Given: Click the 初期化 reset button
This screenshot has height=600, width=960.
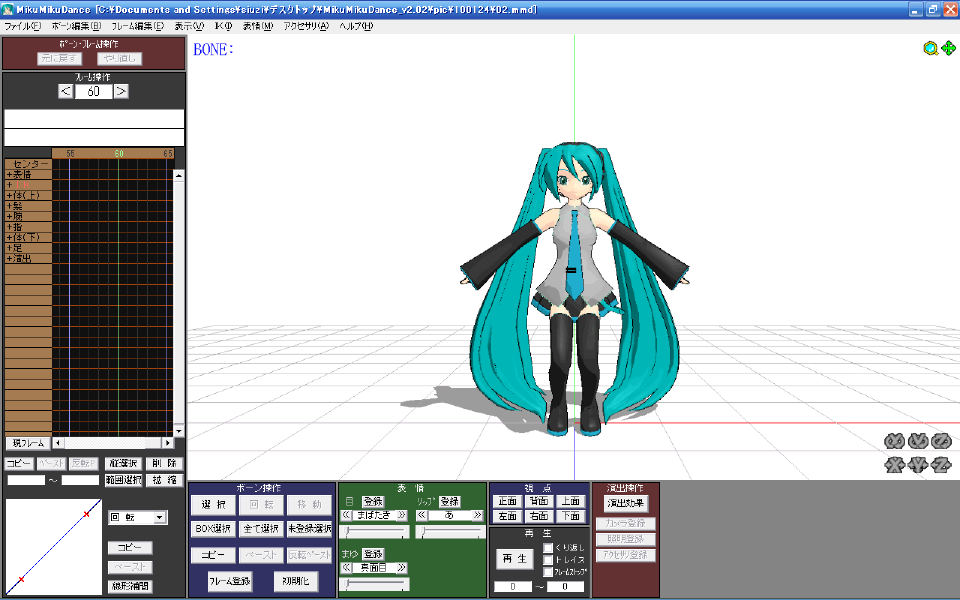Looking at the screenshot, I should [296, 581].
